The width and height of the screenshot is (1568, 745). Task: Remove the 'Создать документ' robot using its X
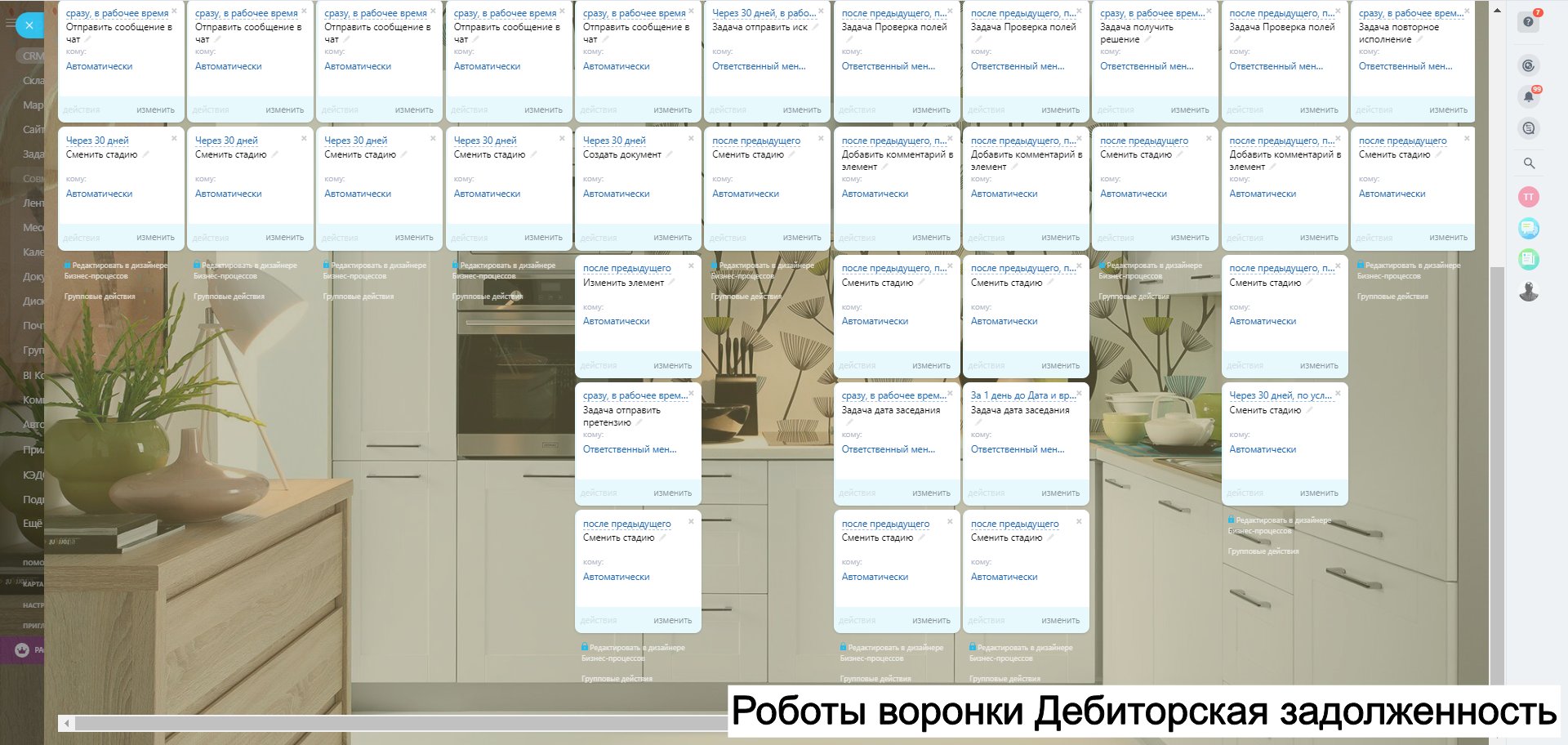[691, 138]
